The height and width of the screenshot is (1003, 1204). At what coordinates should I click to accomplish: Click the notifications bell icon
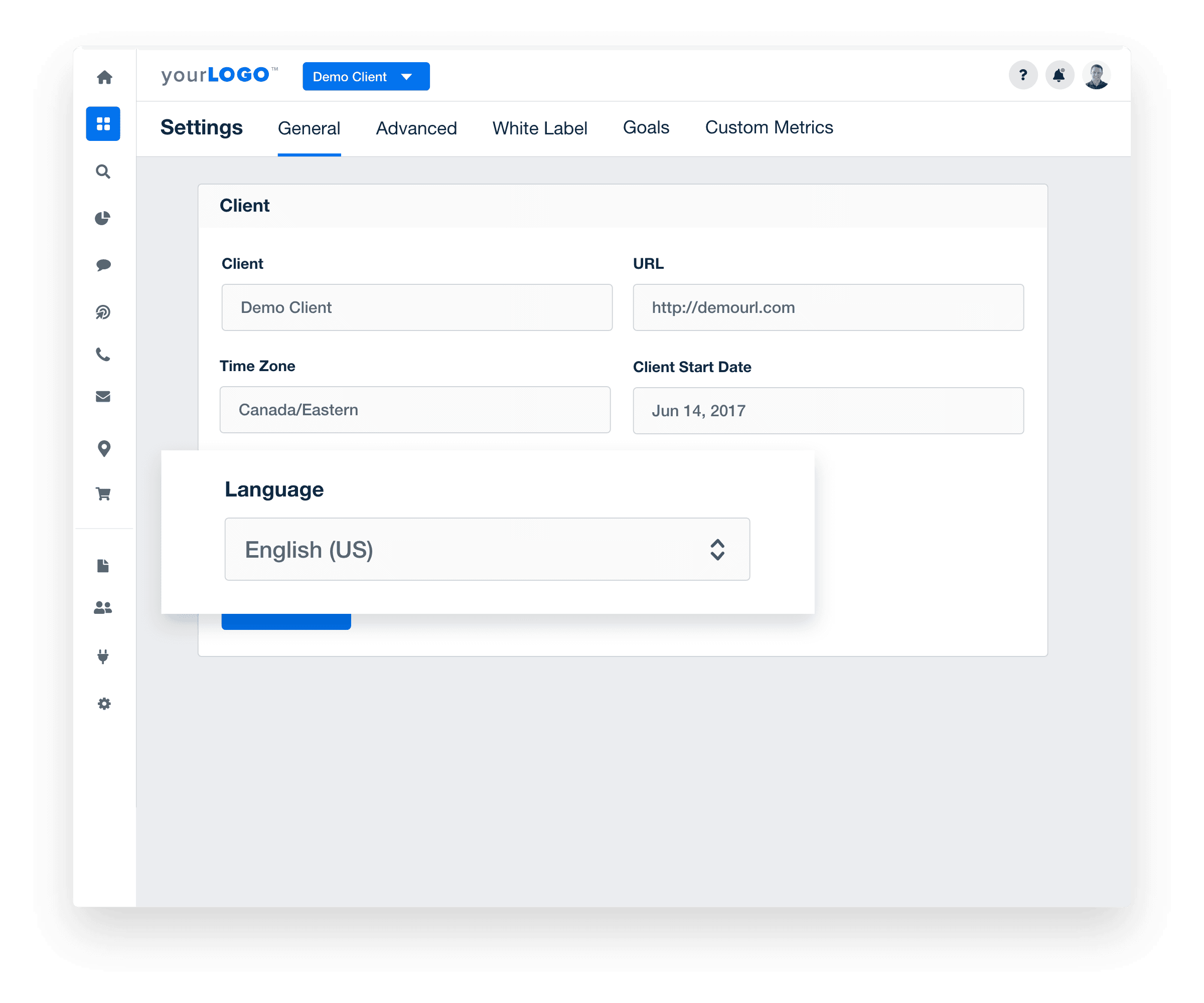(1060, 75)
